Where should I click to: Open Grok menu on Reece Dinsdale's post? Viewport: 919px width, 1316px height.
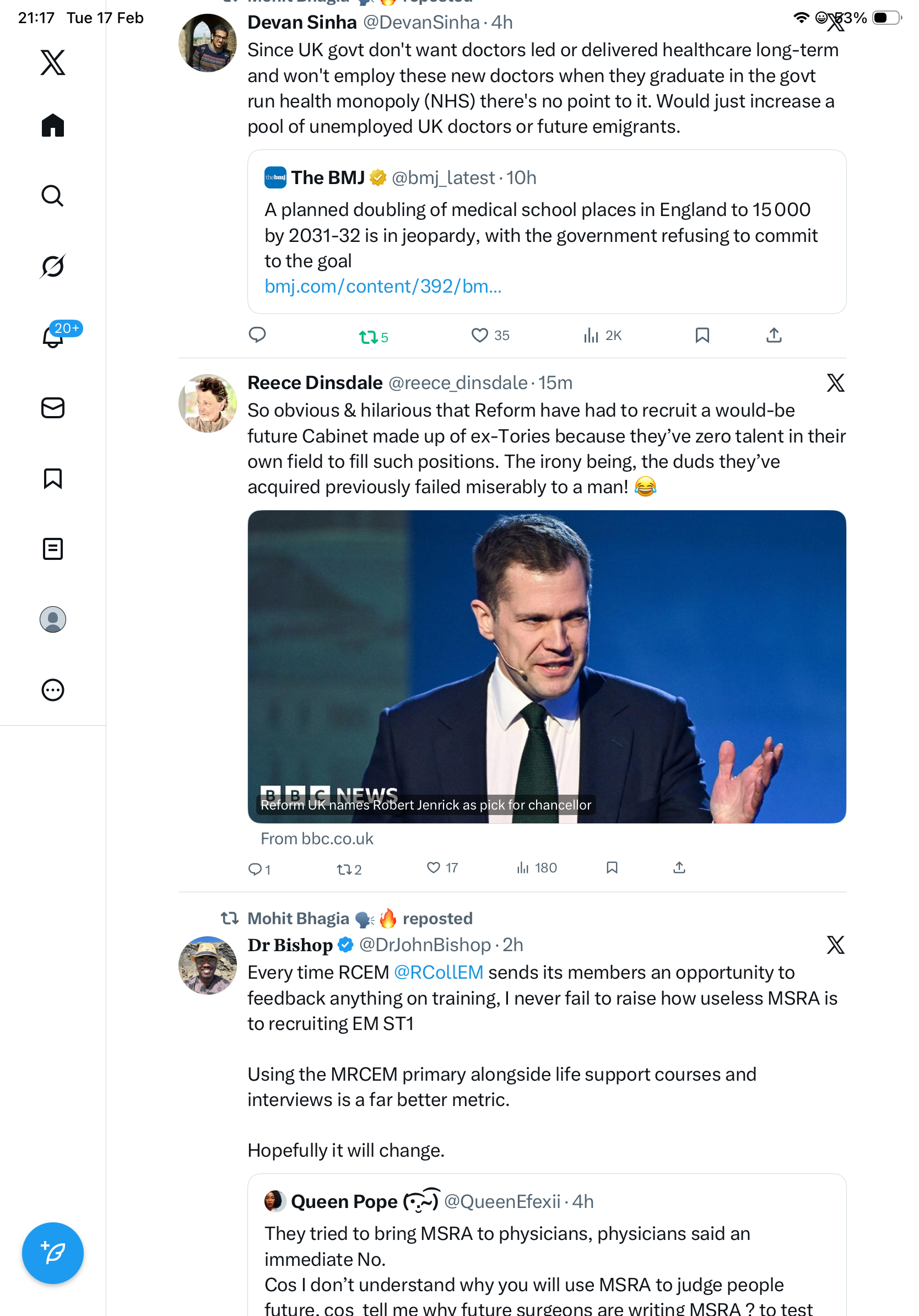point(835,383)
